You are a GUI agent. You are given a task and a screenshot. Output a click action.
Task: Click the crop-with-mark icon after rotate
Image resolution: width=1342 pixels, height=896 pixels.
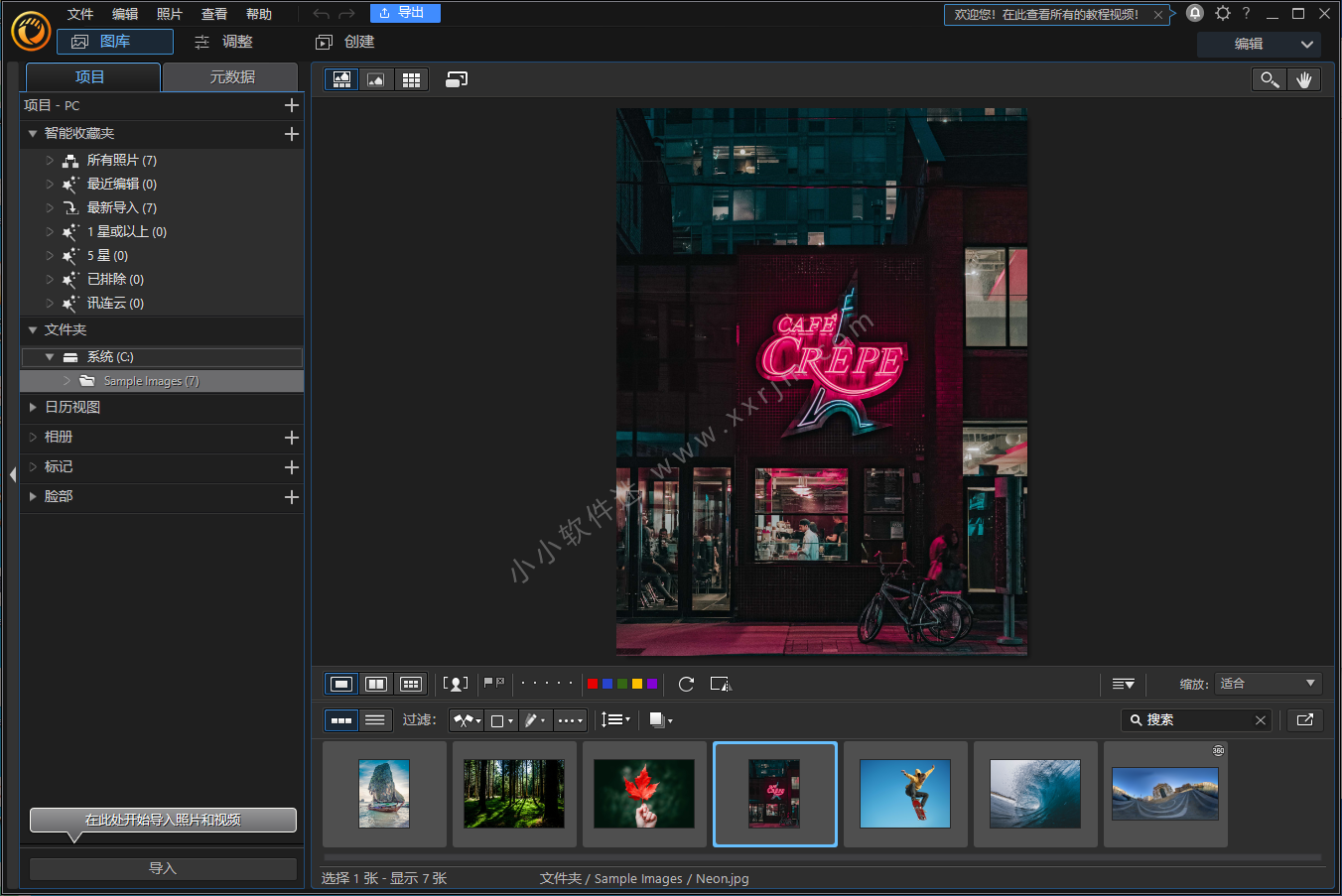[721, 684]
